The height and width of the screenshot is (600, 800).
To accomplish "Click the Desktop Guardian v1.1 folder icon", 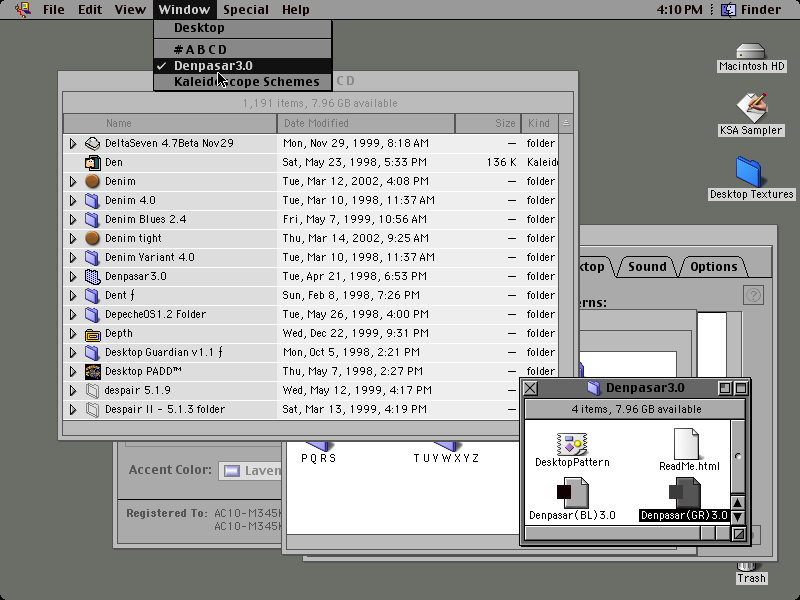I will (x=92, y=353).
